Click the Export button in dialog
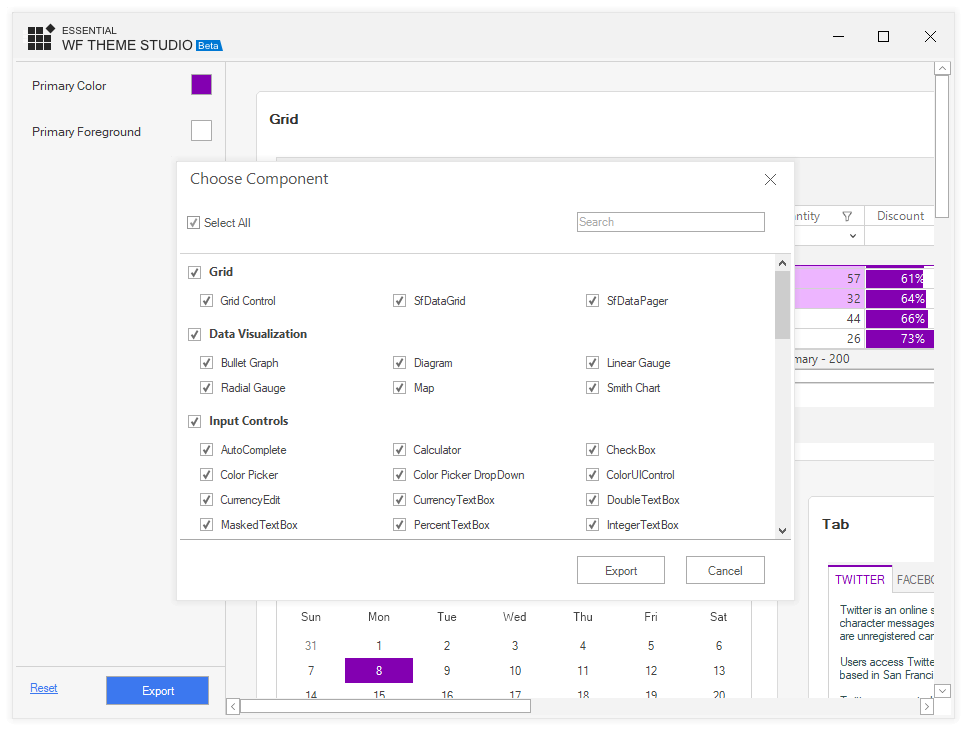This screenshot has height=731, width=967. [620, 571]
